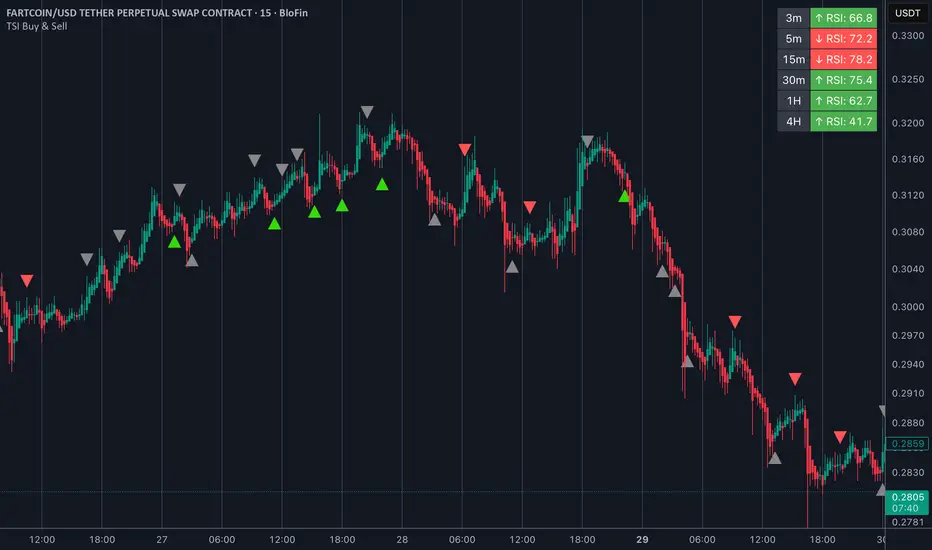The height and width of the screenshot is (550, 932).
Task: Click the red RSI: 72.2 cell
Action: 843,39
